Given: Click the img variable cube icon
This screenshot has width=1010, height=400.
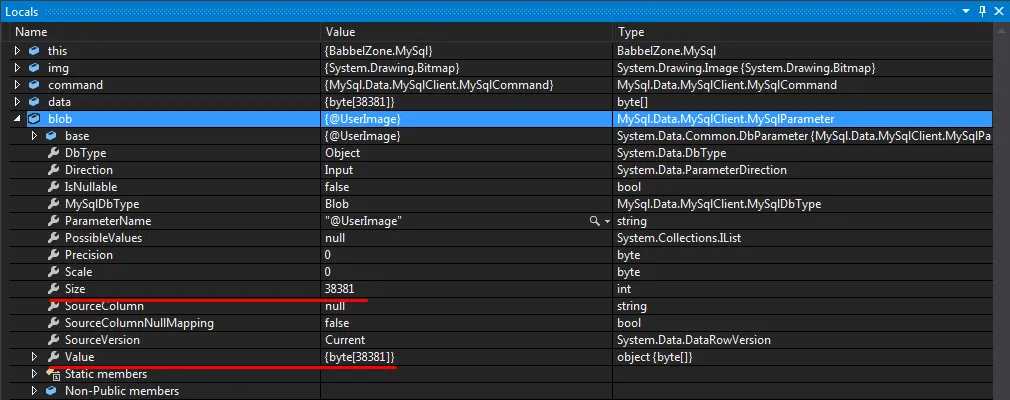Looking at the screenshot, I should pyautogui.click(x=34, y=68).
